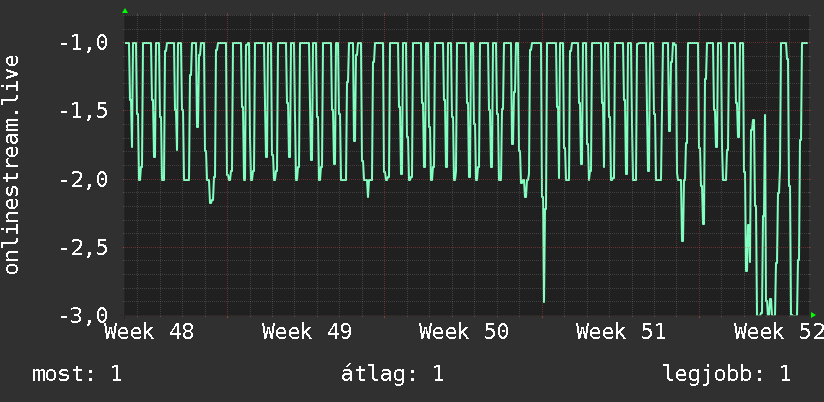Click the 'most: 1' statistic
Image resolution: width=824 pixels, height=402 pixels.
coord(77,374)
